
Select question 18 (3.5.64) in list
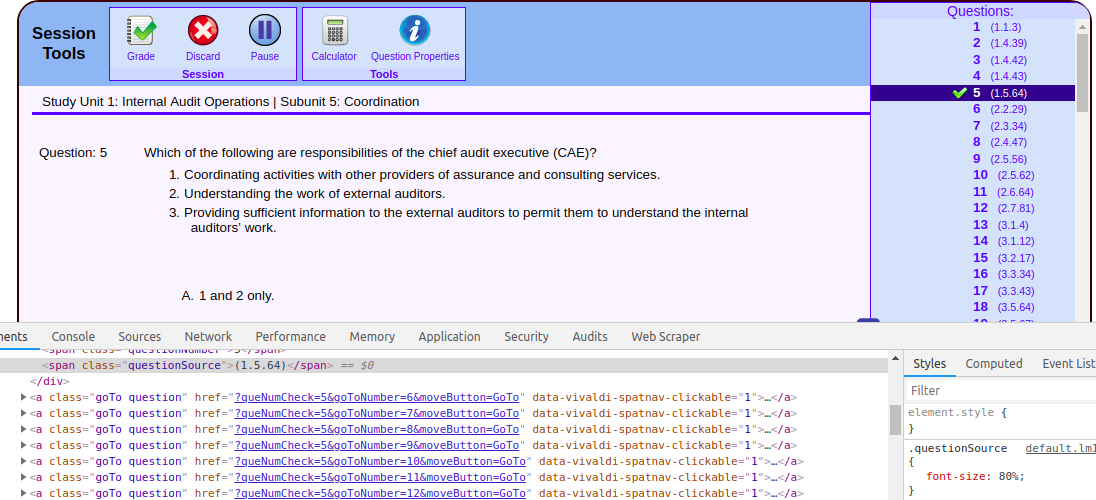980,307
